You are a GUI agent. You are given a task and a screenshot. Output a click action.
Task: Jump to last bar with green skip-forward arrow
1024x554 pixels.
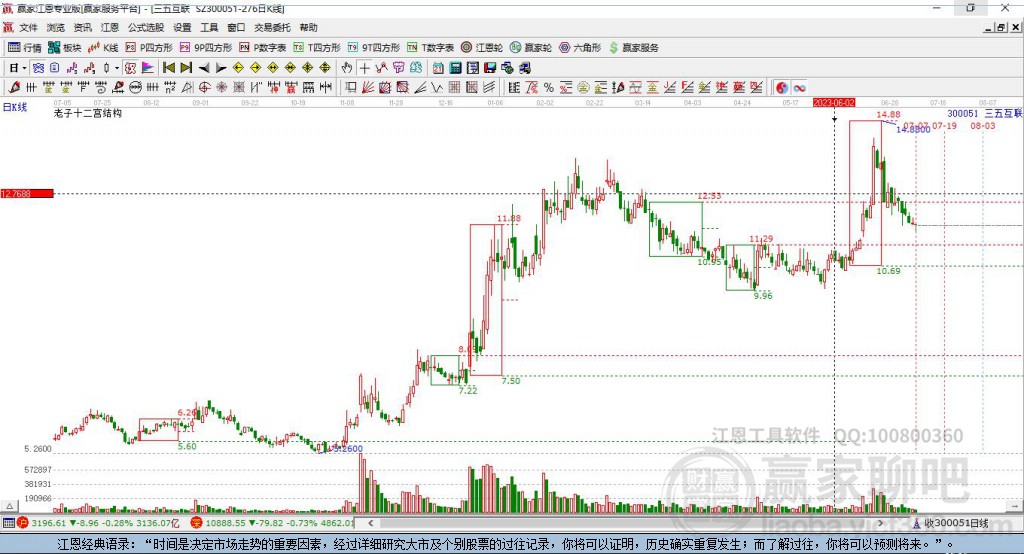click(186, 68)
